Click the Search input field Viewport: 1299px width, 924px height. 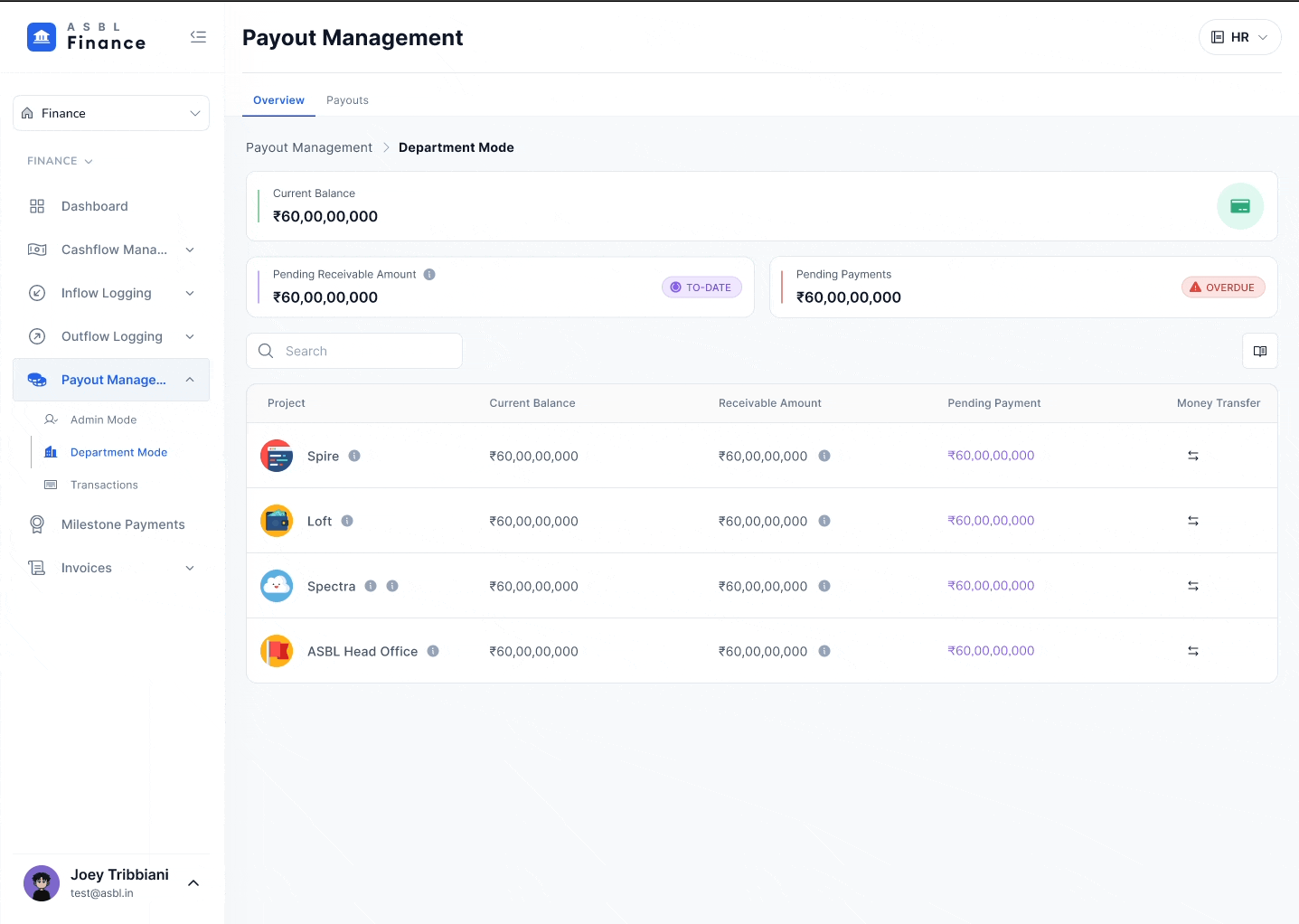pos(354,351)
